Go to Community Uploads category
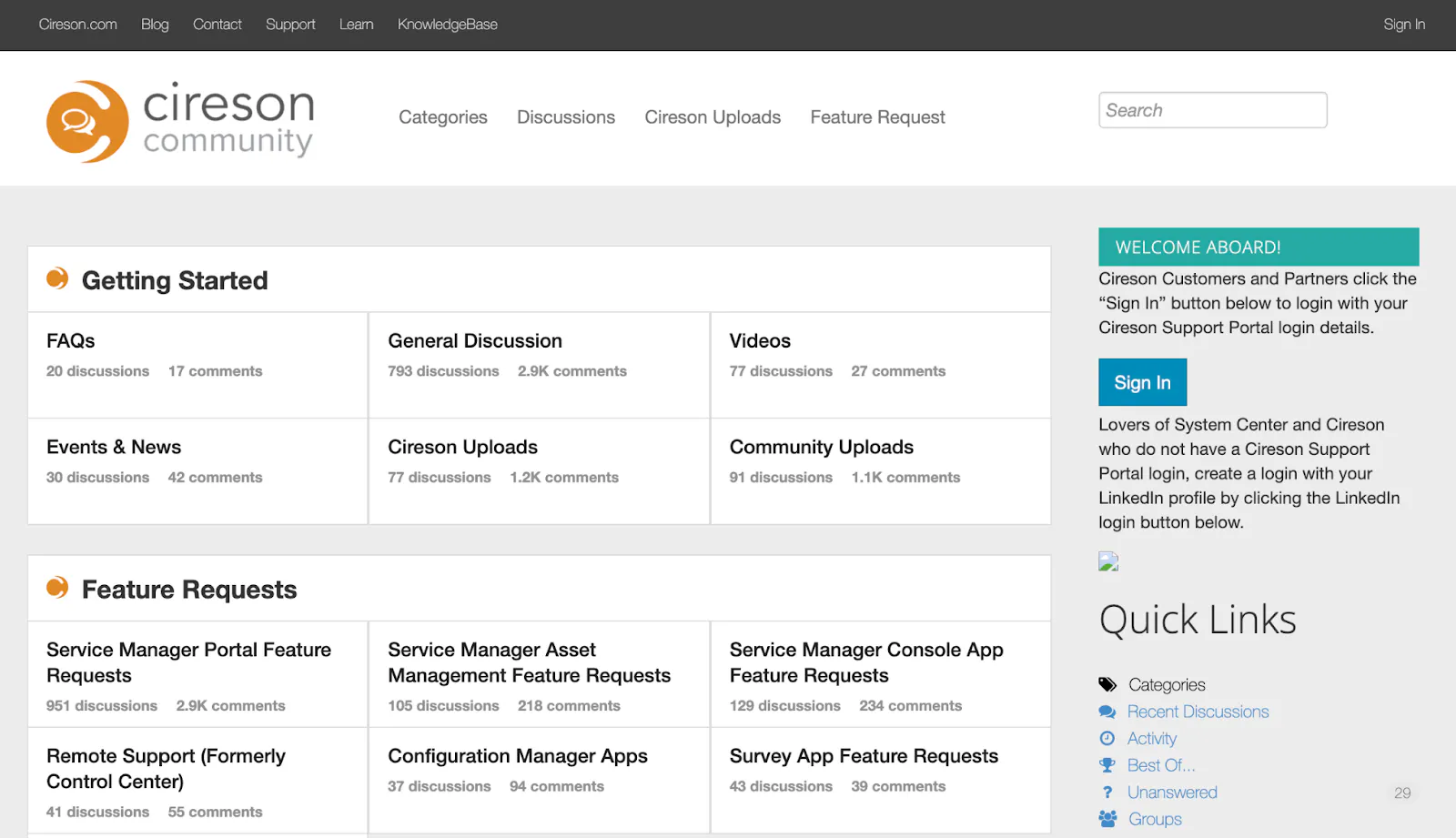The image size is (1456, 838). [x=821, y=448]
